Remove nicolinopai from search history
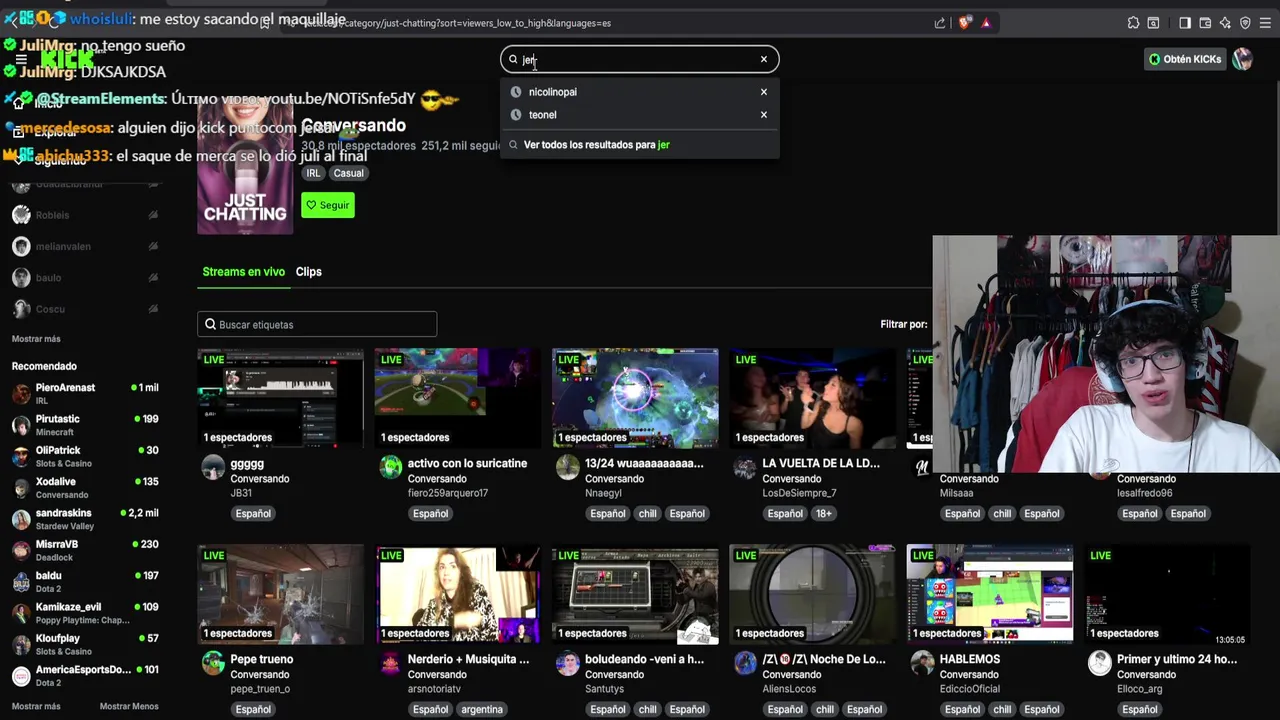The image size is (1280, 720). coord(764,92)
